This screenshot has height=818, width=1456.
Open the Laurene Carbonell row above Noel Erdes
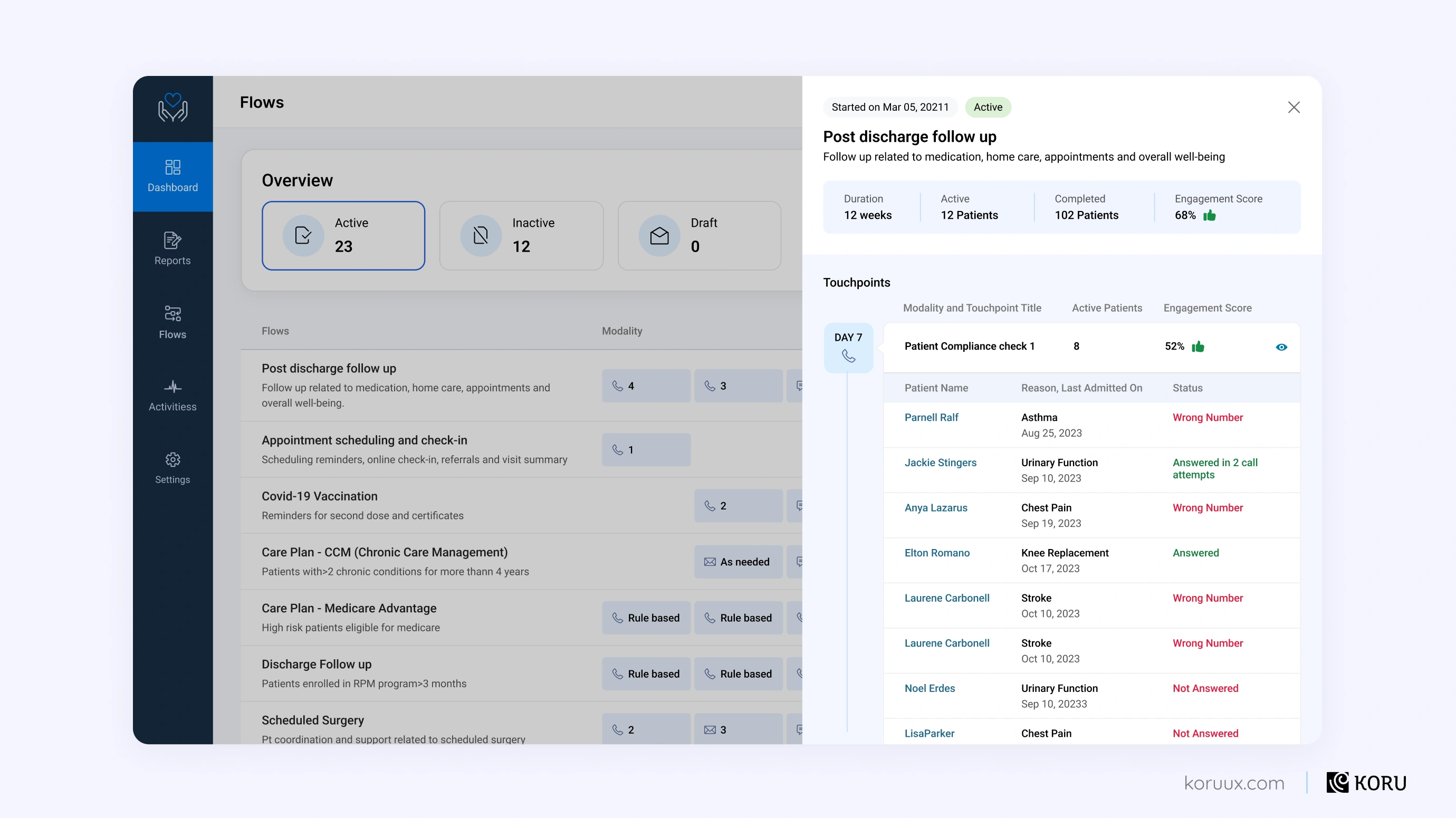[x=1092, y=651]
